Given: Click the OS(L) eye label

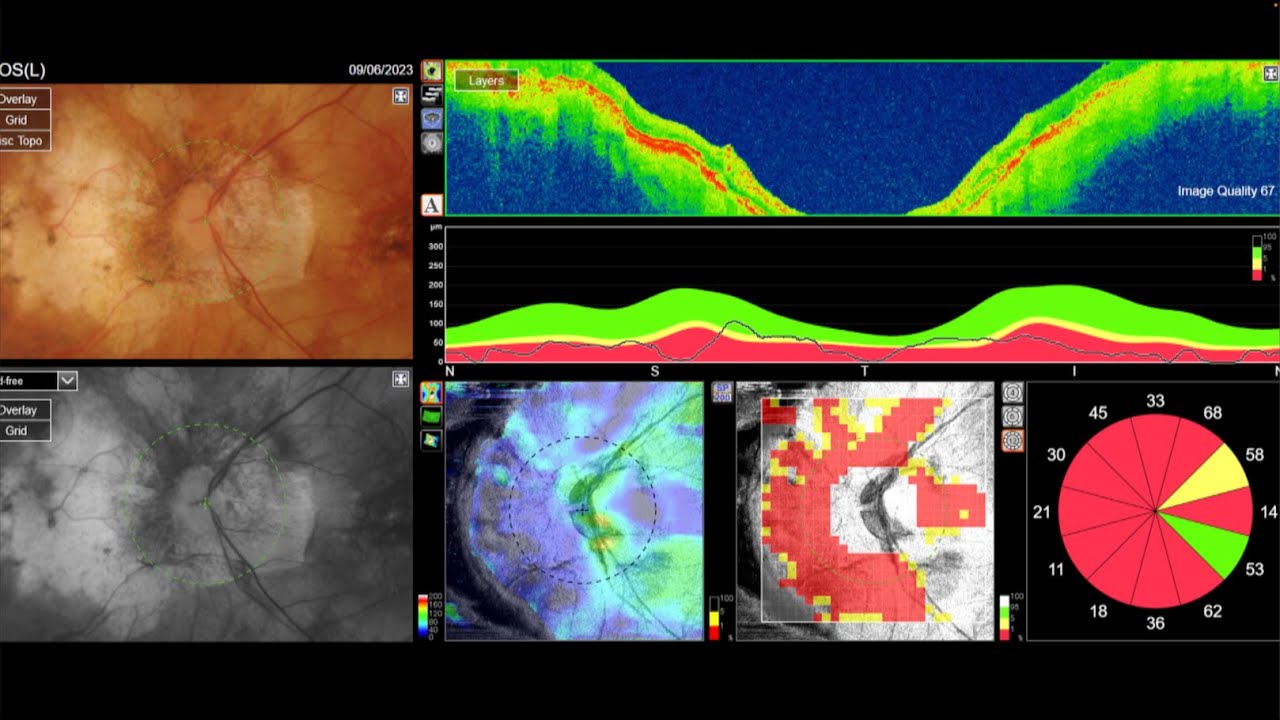Looking at the screenshot, I should (x=23, y=71).
